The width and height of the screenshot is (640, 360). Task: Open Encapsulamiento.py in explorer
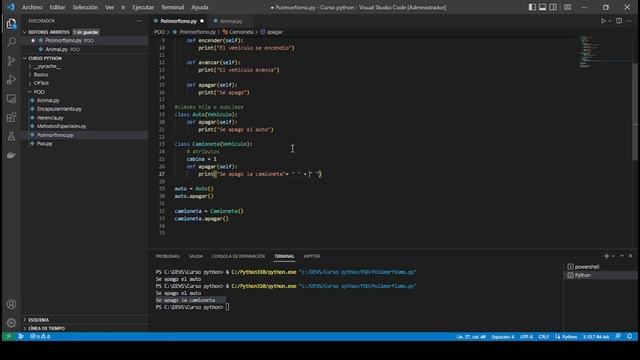click(x=59, y=109)
